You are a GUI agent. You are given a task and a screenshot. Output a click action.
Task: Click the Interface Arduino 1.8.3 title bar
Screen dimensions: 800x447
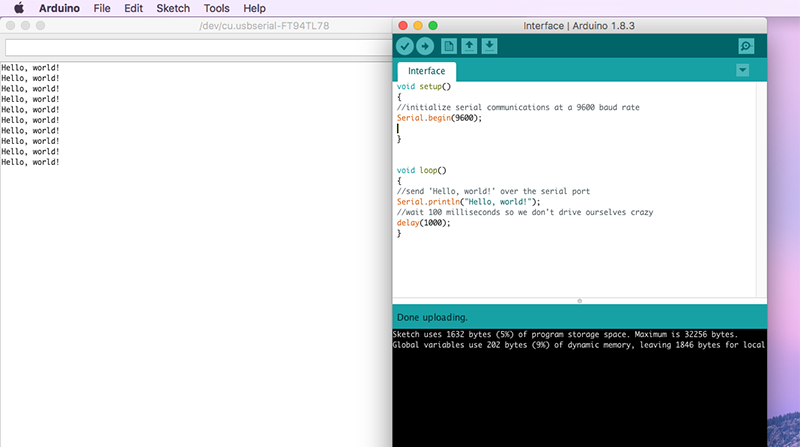579,26
